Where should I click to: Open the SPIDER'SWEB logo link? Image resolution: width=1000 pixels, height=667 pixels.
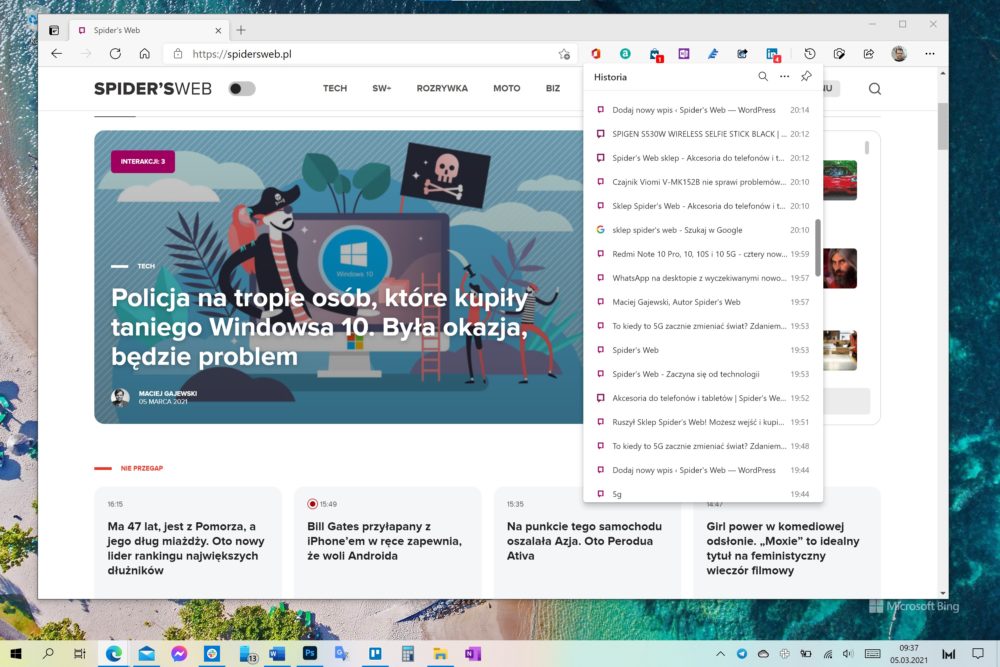(153, 89)
